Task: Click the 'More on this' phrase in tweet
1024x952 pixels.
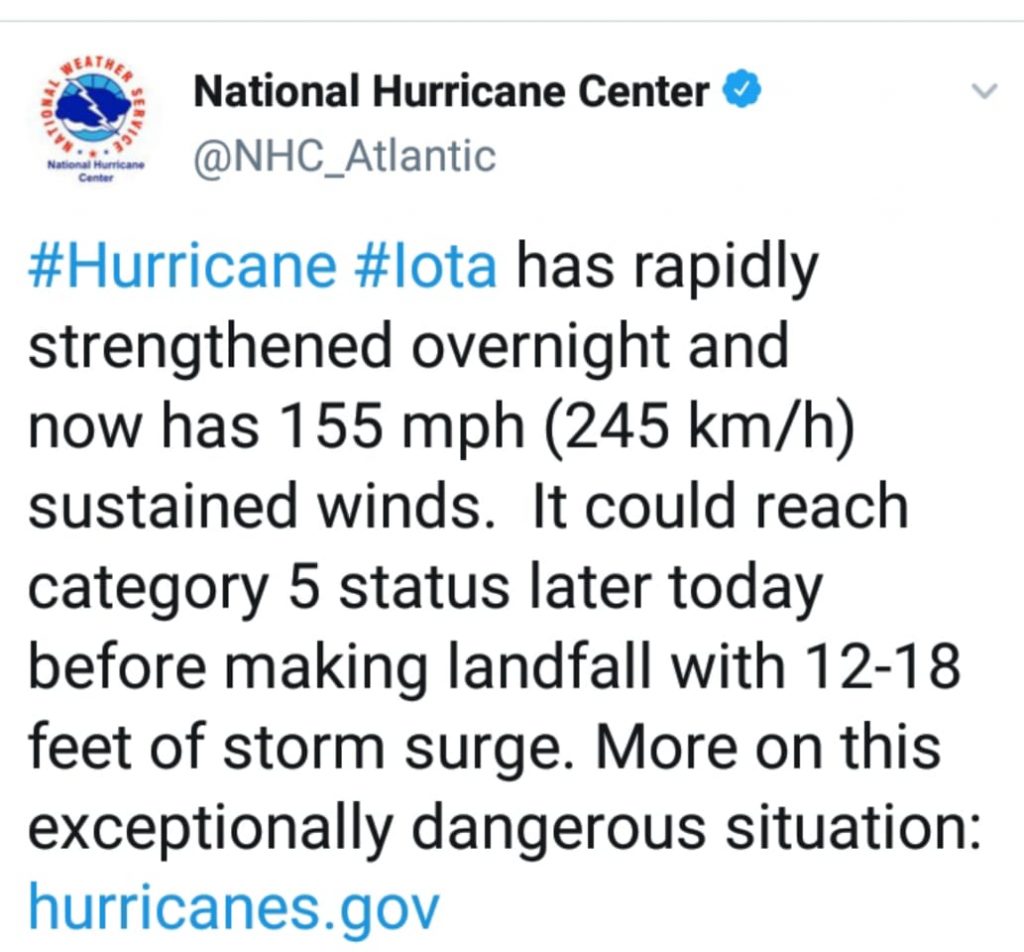Action: pyautogui.click(x=768, y=746)
